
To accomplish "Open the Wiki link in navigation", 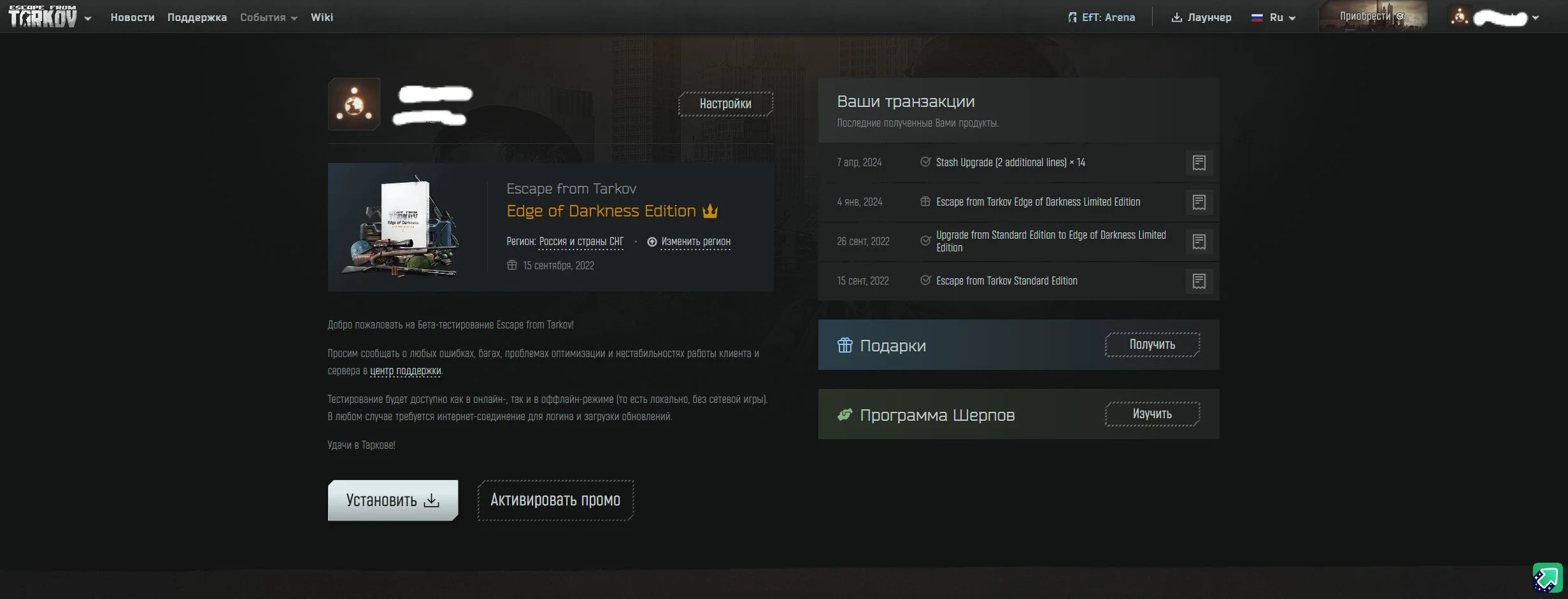I will click(322, 17).
